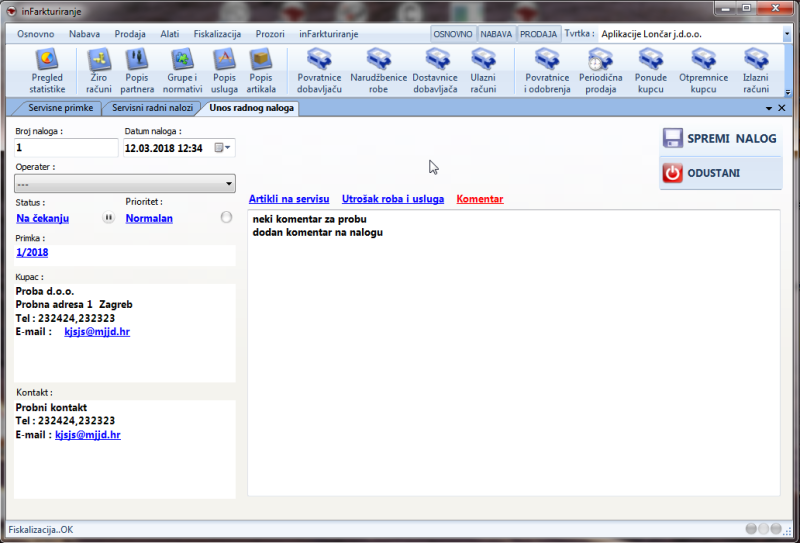Image resolution: width=800 pixels, height=543 pixels.
Task: Toggle the OSNOVNO toolbar button
Action: pyautogui.click(x=454, y=34)
